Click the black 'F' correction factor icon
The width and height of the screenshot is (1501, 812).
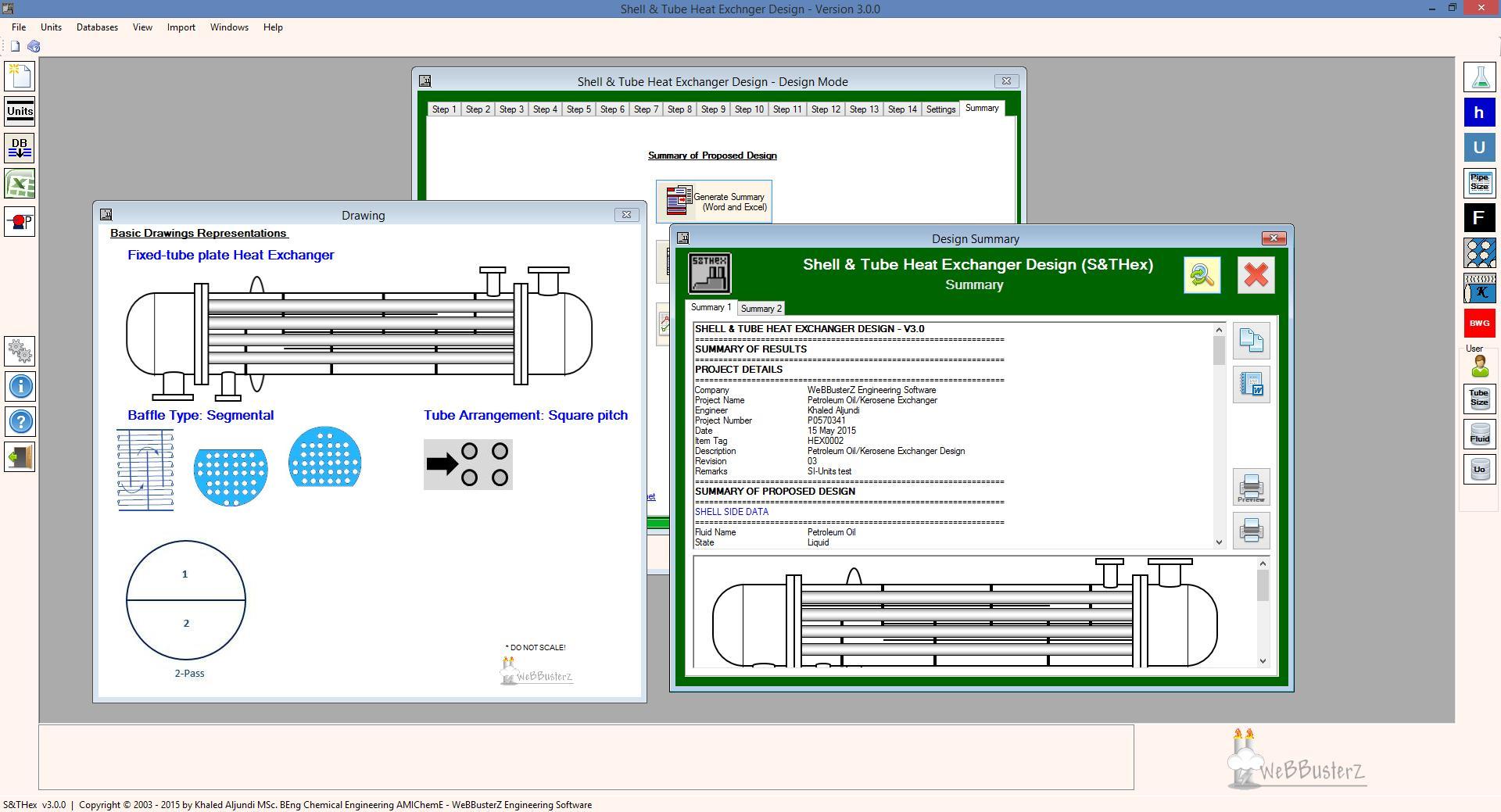point(1479,218)
